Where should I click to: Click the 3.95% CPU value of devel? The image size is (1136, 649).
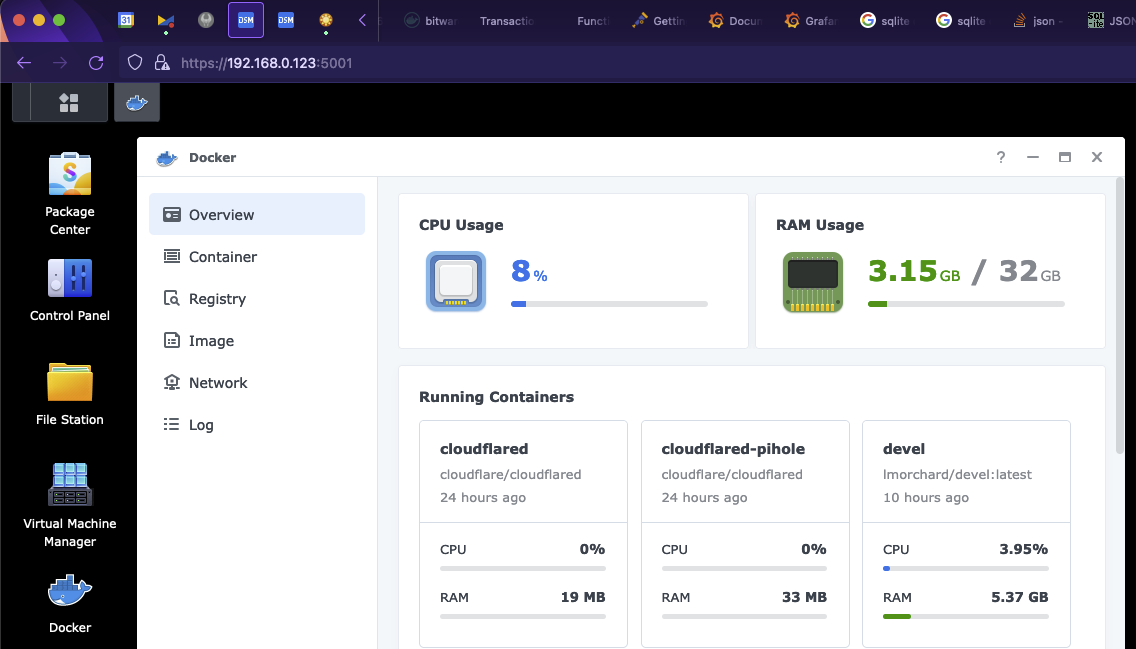pos(1024,549)
